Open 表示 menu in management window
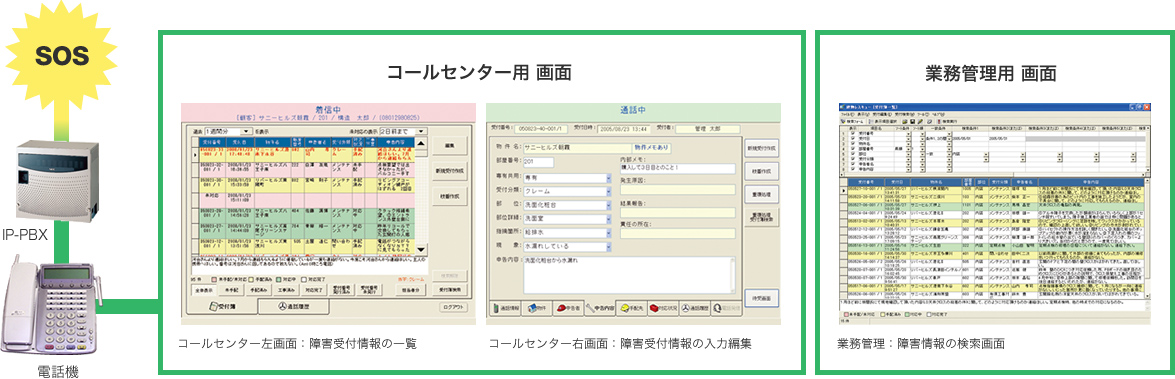Screen dimensions: 1175x379 [863, 114]
